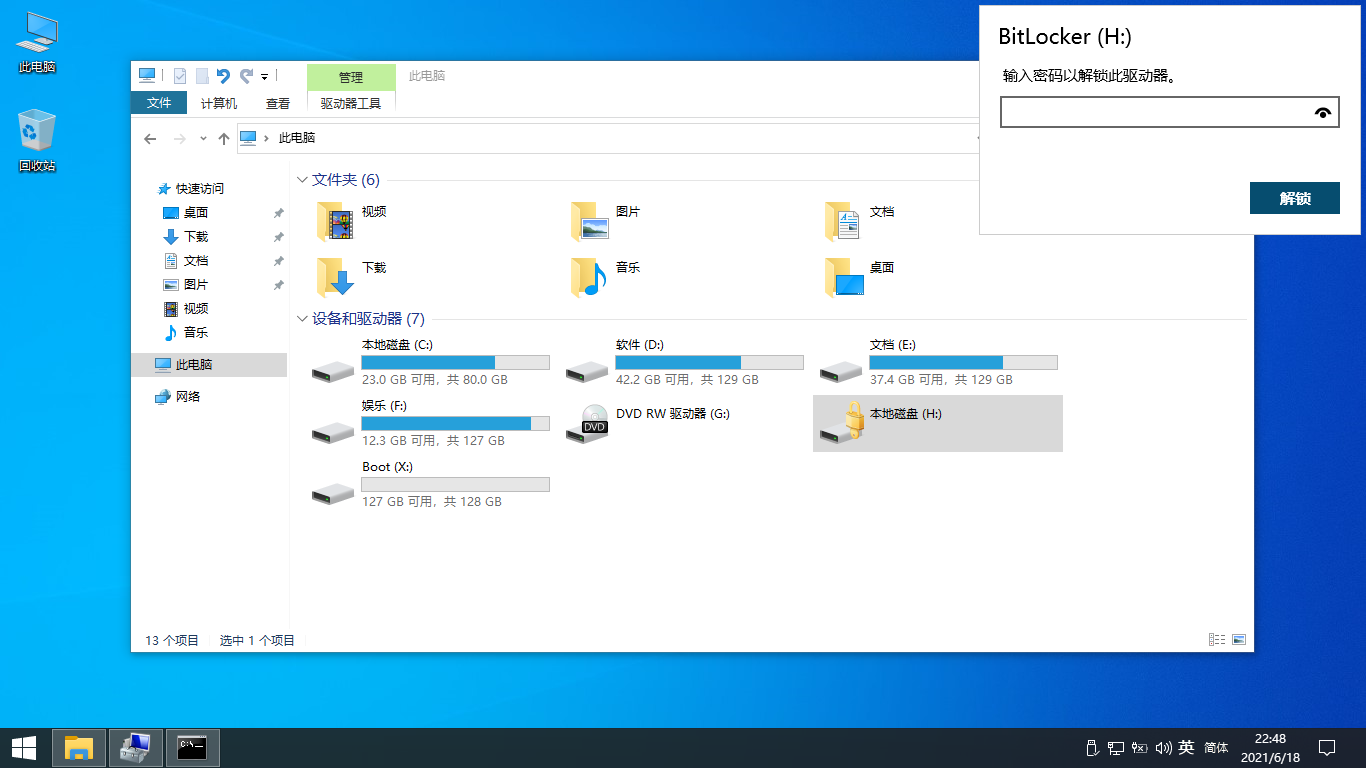Collapse the 设备和驱动器 (7) group
This screenshot has width=1366, height=768.
tap(302, 319)
